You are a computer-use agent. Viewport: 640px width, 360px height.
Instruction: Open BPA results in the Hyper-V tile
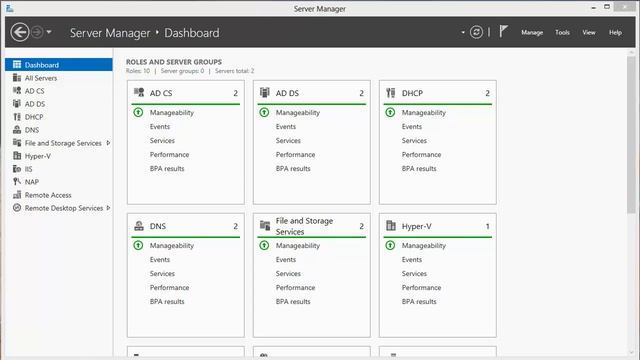[419, 301]
